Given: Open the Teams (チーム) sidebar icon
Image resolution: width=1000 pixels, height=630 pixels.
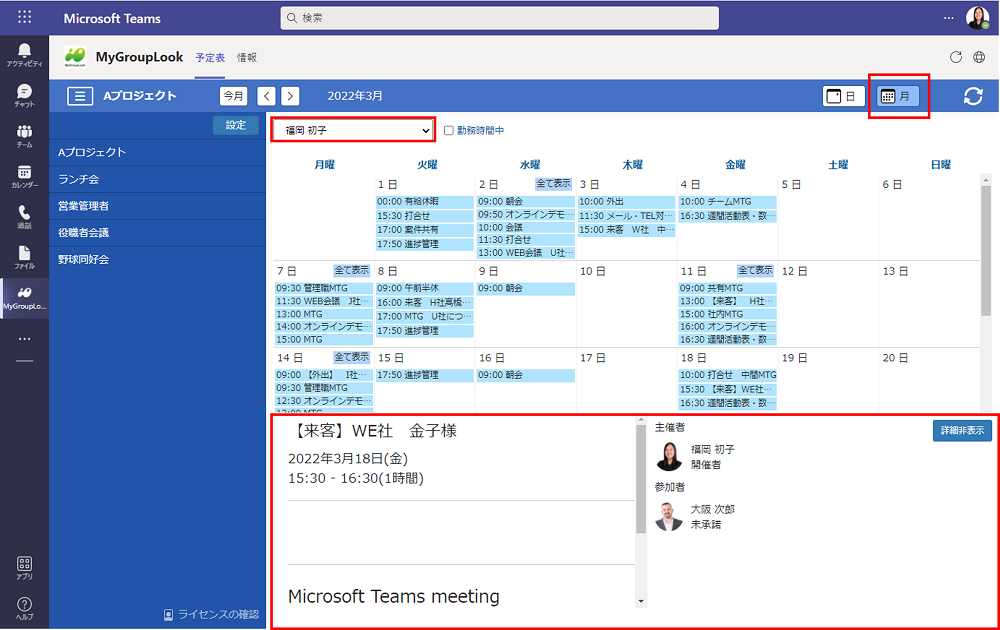Looking at the screenshot, I should click(24, 136).
